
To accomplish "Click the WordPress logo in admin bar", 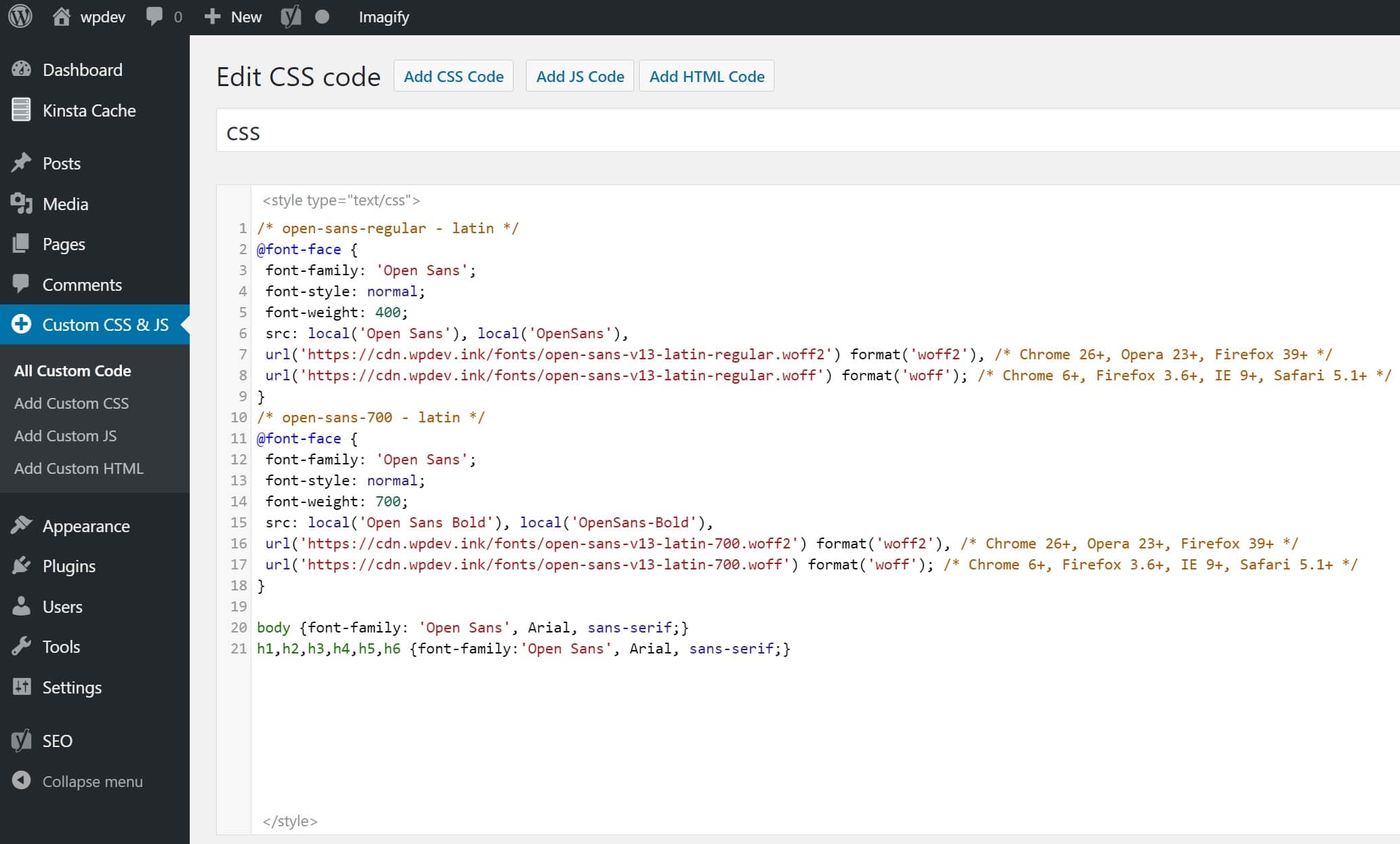I will [20, 16].
